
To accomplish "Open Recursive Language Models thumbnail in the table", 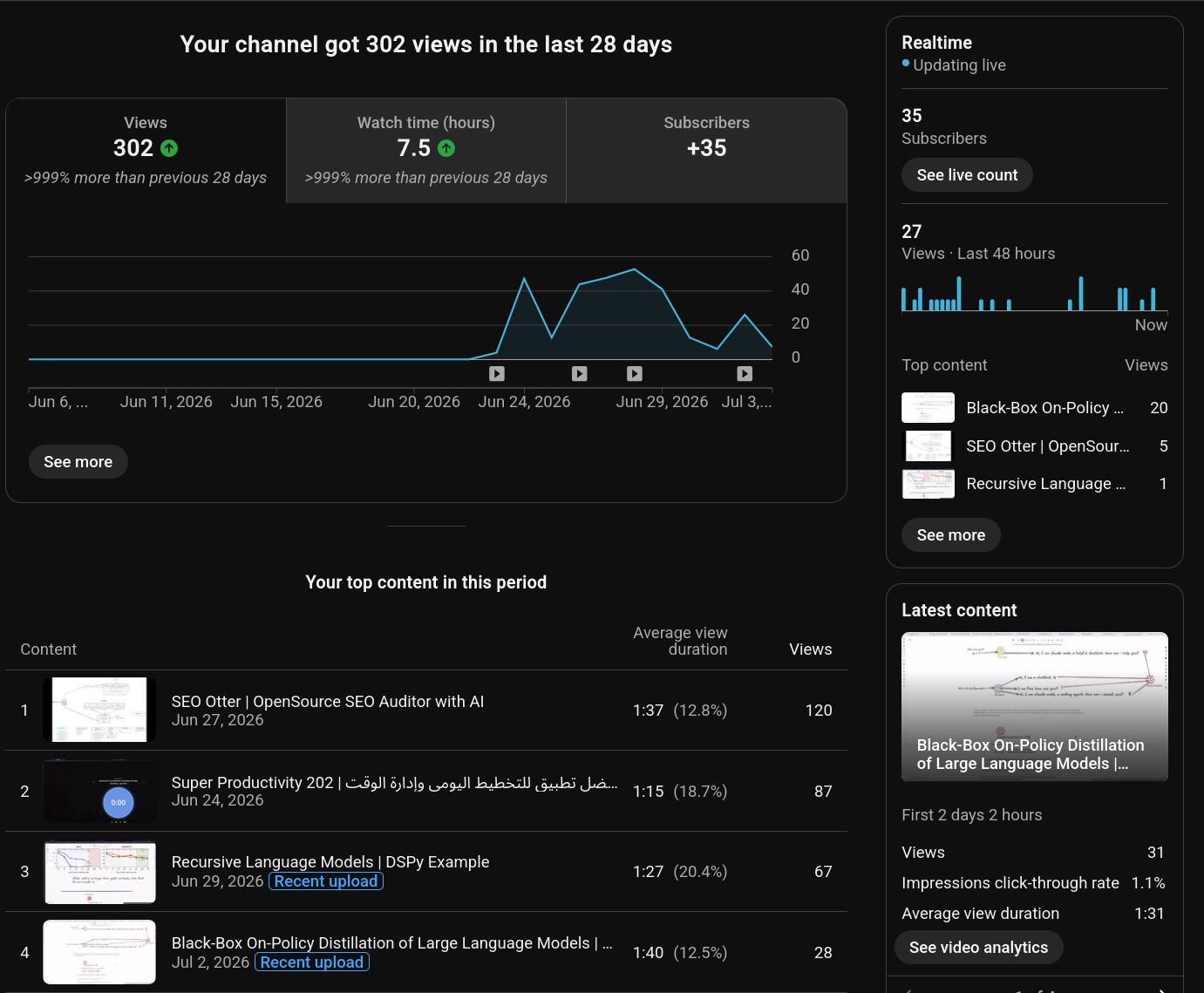I will [x=99, y=872].
